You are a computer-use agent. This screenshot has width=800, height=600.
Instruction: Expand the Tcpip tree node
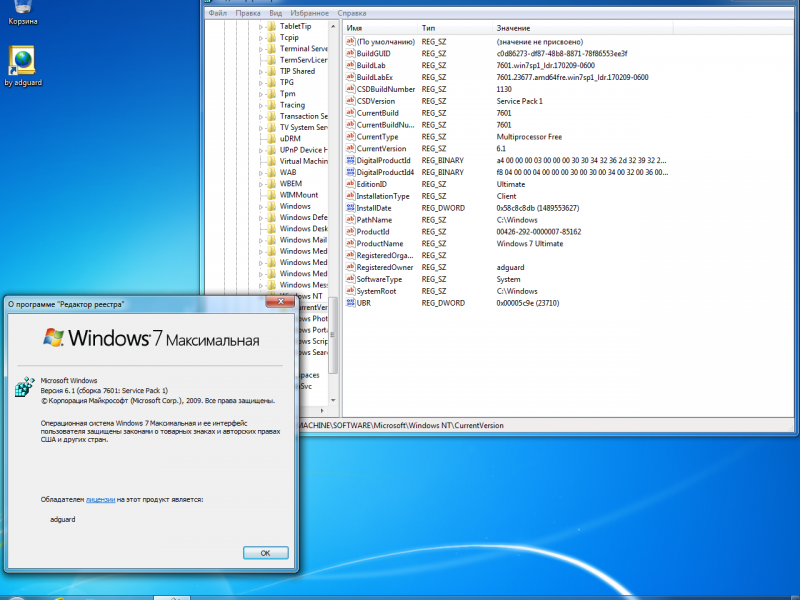point(261,38)
